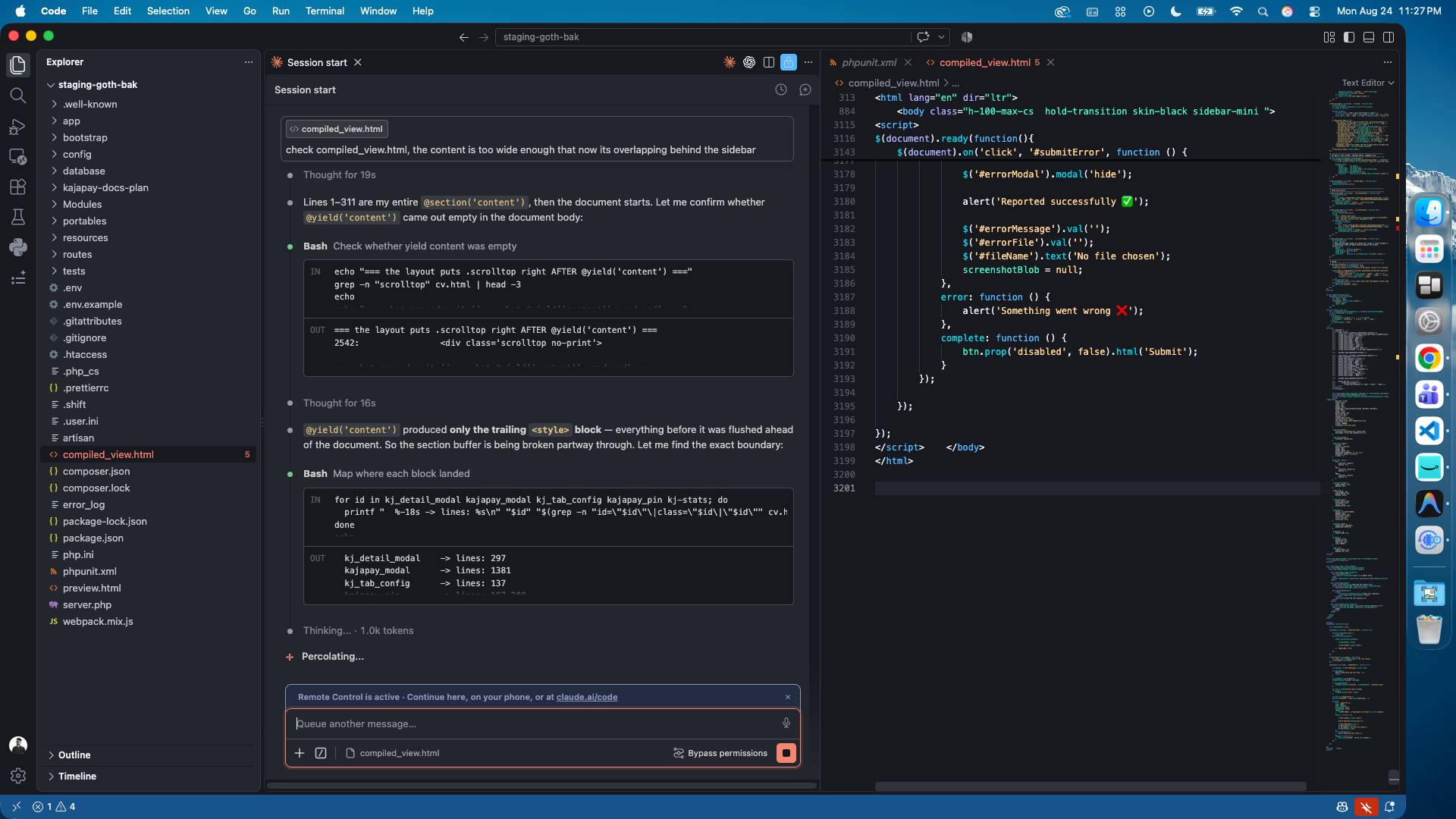This screenshot has height=819, width=1456.
Task: Open the claude.ai/code link
Action: (587, 697)
